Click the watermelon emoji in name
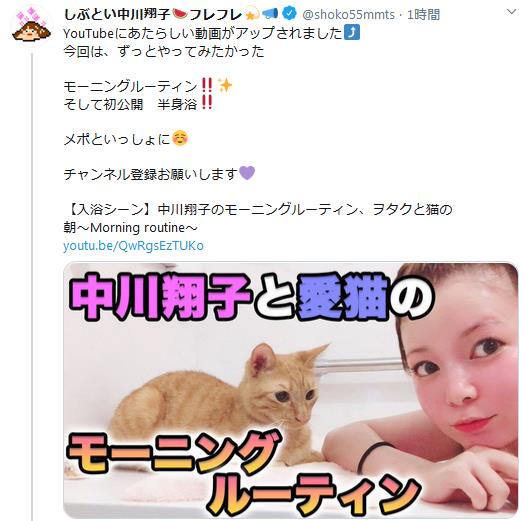Screen dimensions: 524x521 (179, 14)
